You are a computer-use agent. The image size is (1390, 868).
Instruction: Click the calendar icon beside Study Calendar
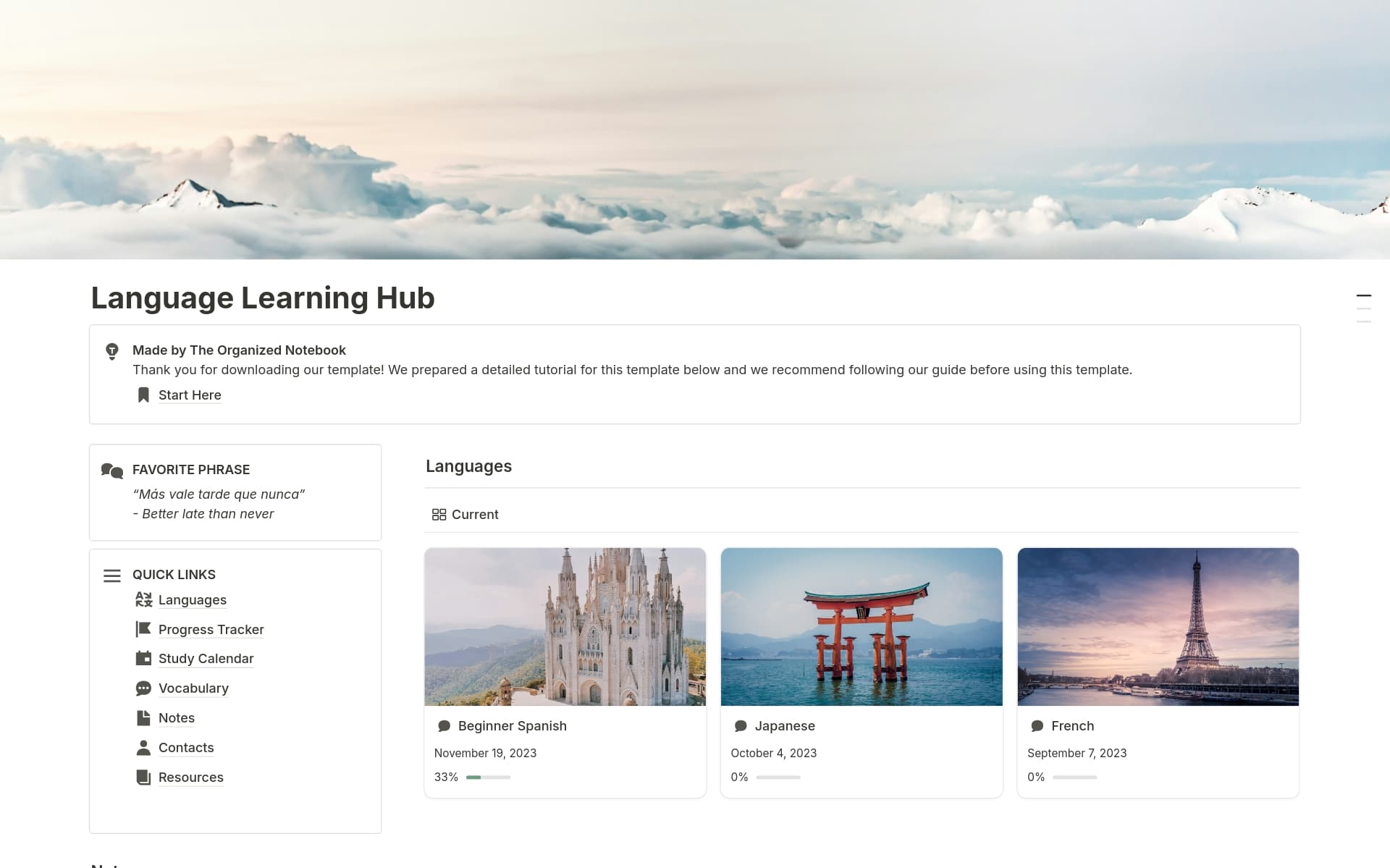[x=143, y=658]
